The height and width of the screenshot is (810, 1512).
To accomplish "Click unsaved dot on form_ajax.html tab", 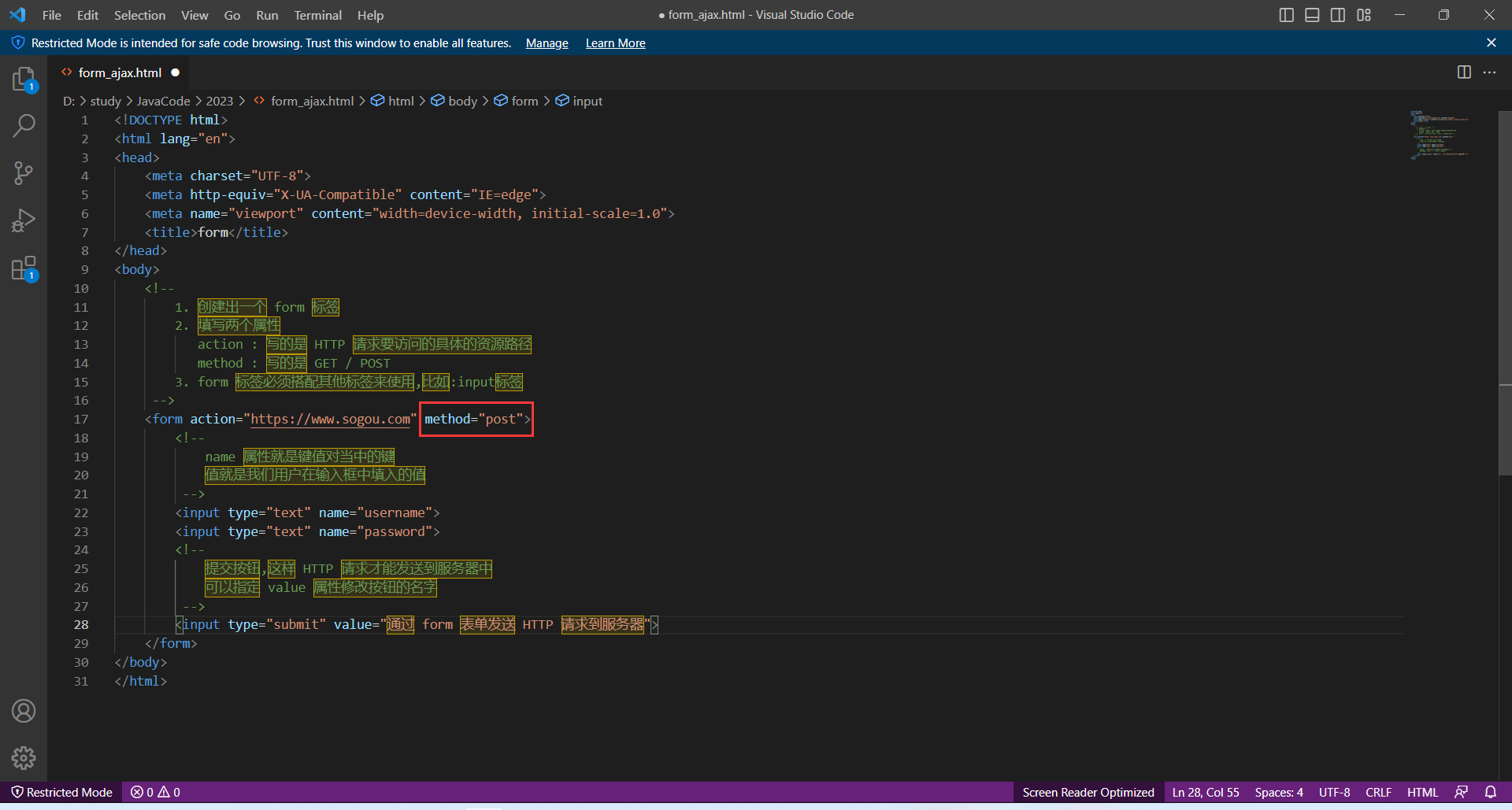I will [176, 72].
